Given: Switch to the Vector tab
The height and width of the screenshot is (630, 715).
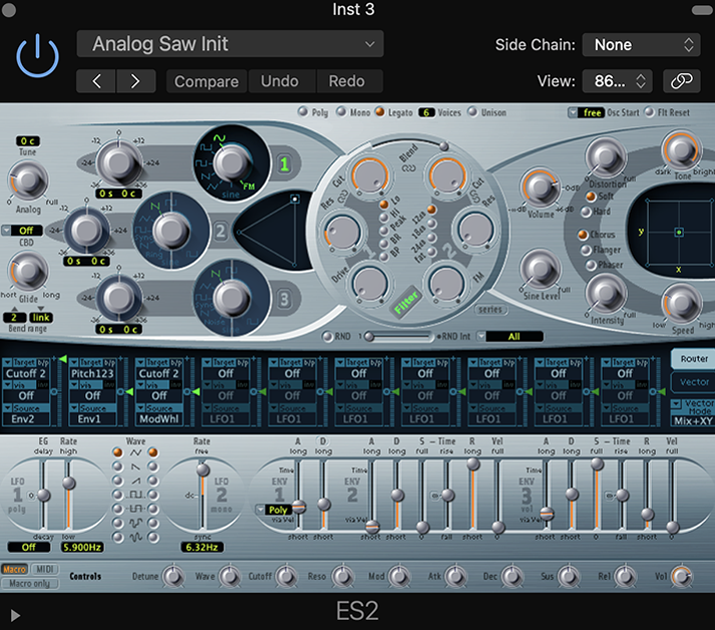Looking at the screenshot, I should click(693, 381).
